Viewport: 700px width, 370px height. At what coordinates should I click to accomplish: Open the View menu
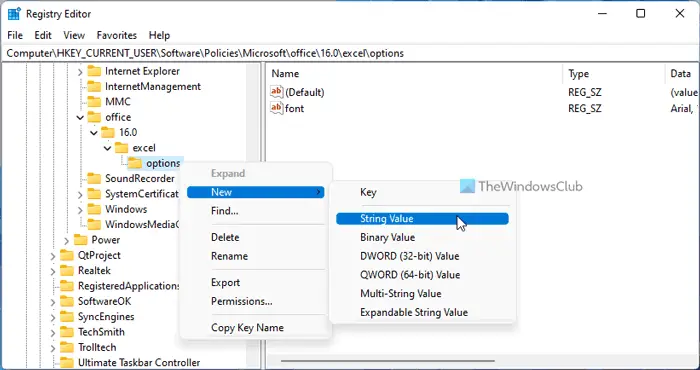(74, 35)
